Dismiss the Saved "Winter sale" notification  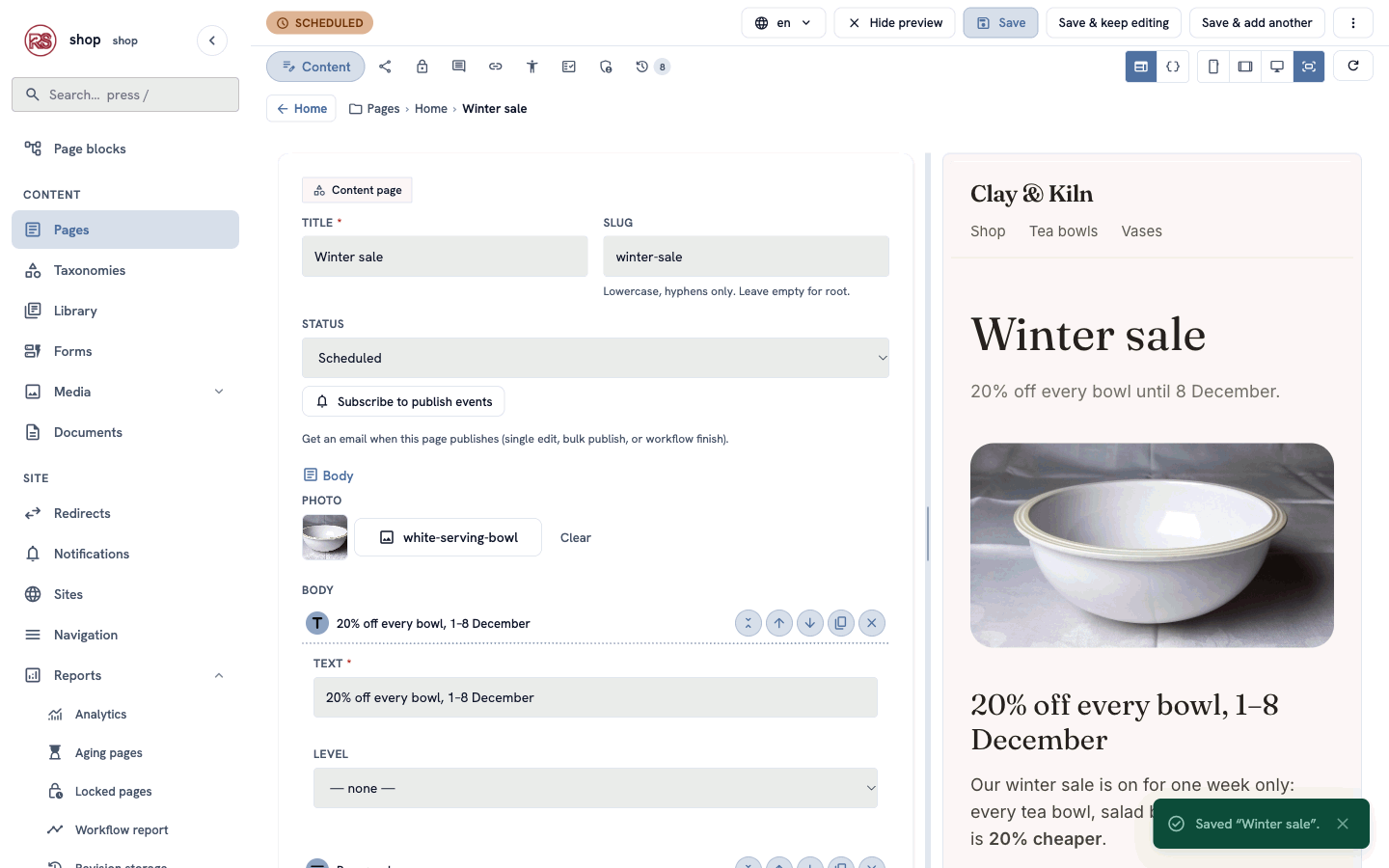tap(1343, 824)
